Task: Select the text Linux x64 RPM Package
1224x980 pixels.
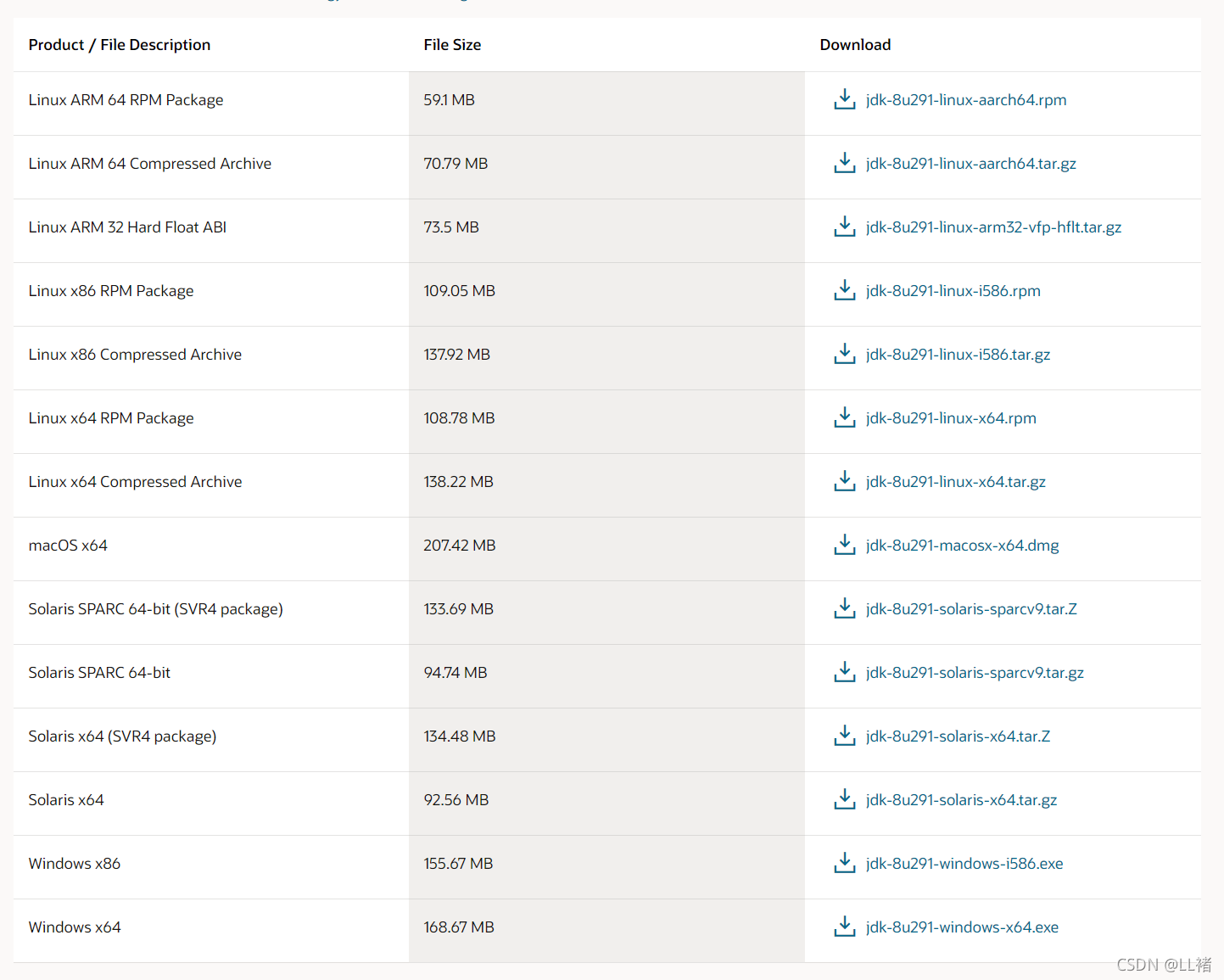Action: pyautogui.click(x=111, y=418)
